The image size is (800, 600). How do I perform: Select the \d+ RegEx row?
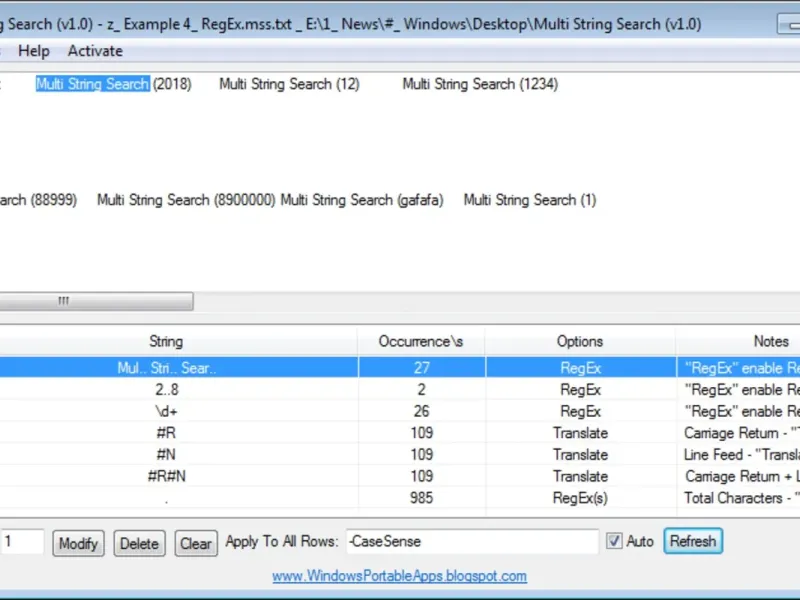400,411
